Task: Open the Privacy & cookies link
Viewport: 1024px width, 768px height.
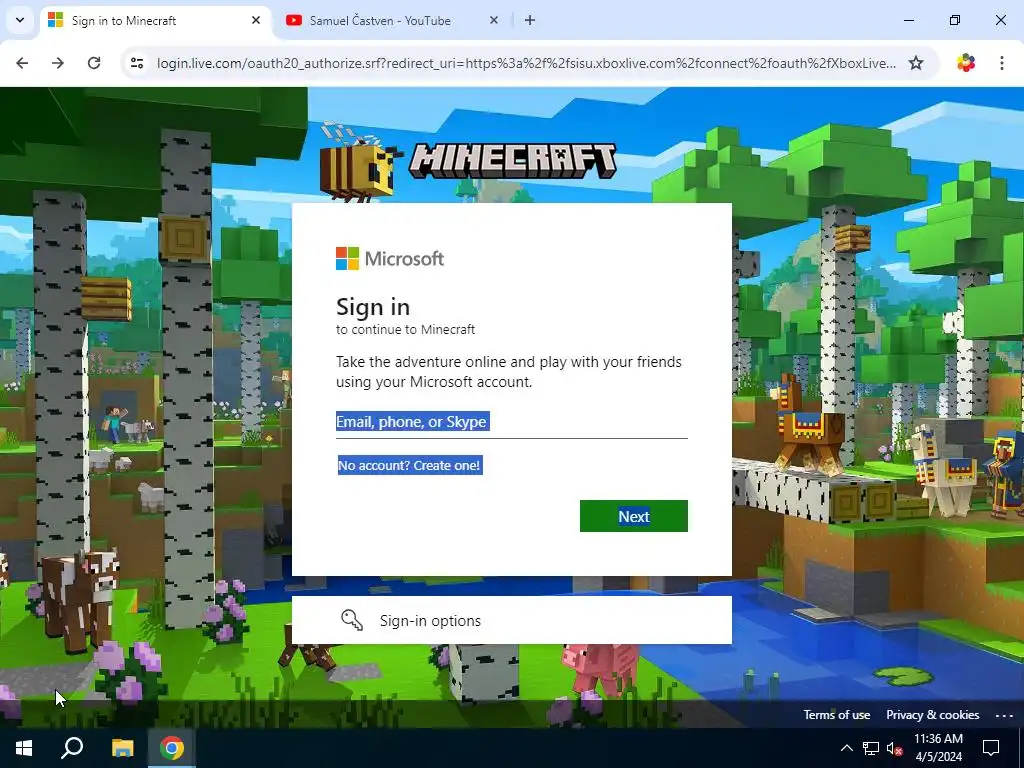Action: [x=933, y=714]
